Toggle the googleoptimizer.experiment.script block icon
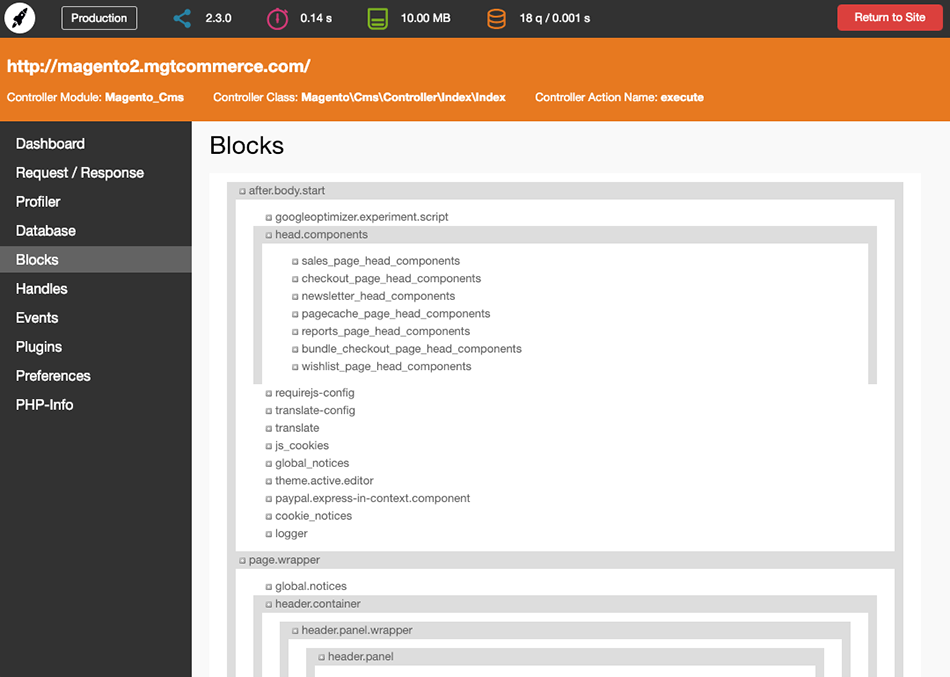 pyautogui.click(x=268, y=218)
